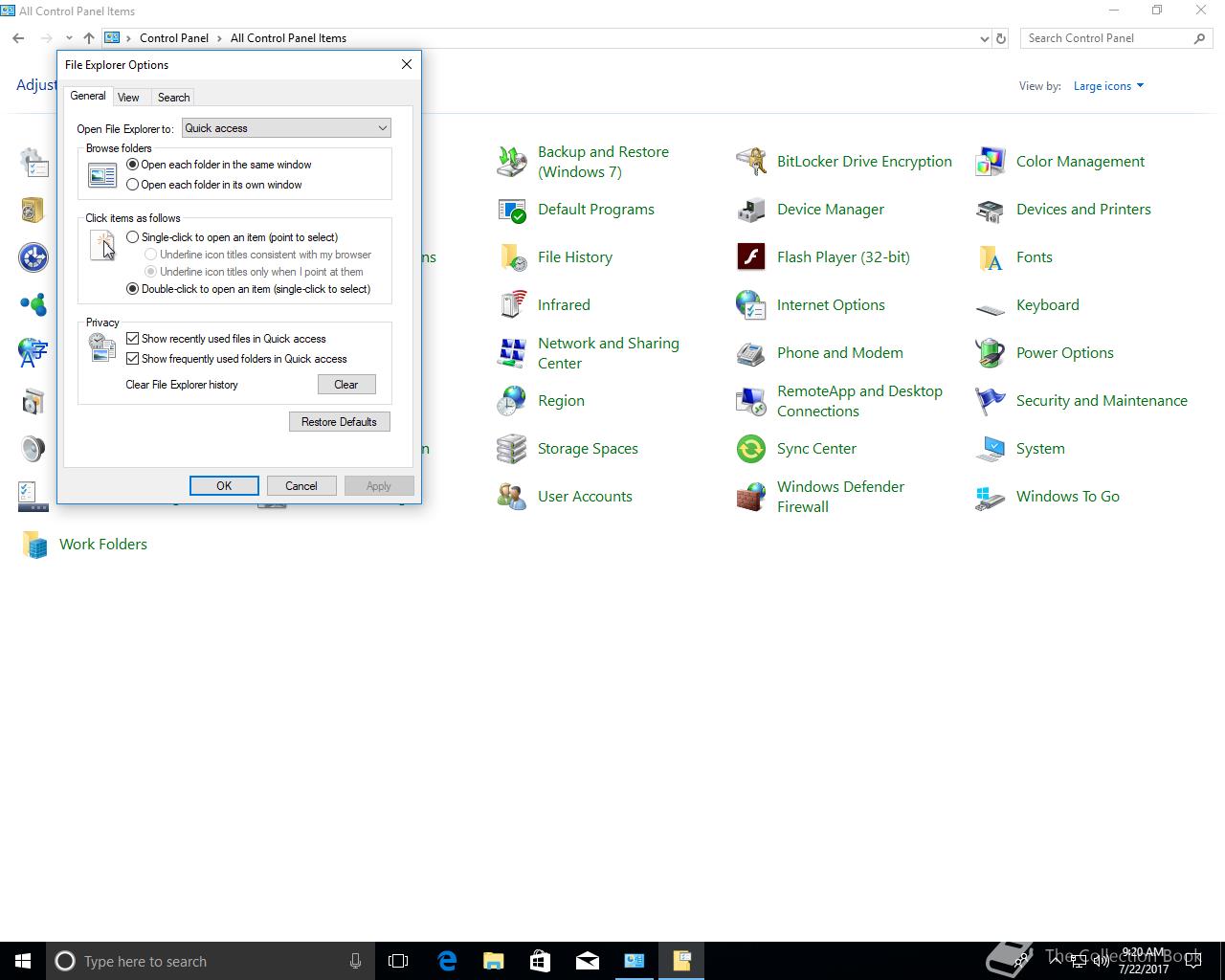This screenshot has width=1225, height=980.
Task: Click Control Panel in the address breadcrumb
Action: 174,38
